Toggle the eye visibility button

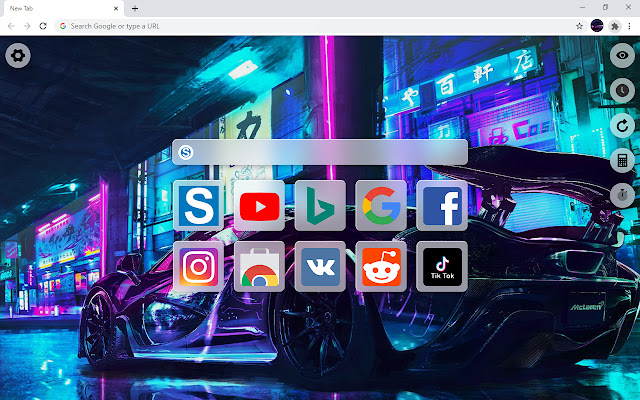pyautogui.click(x=622, y=55)
